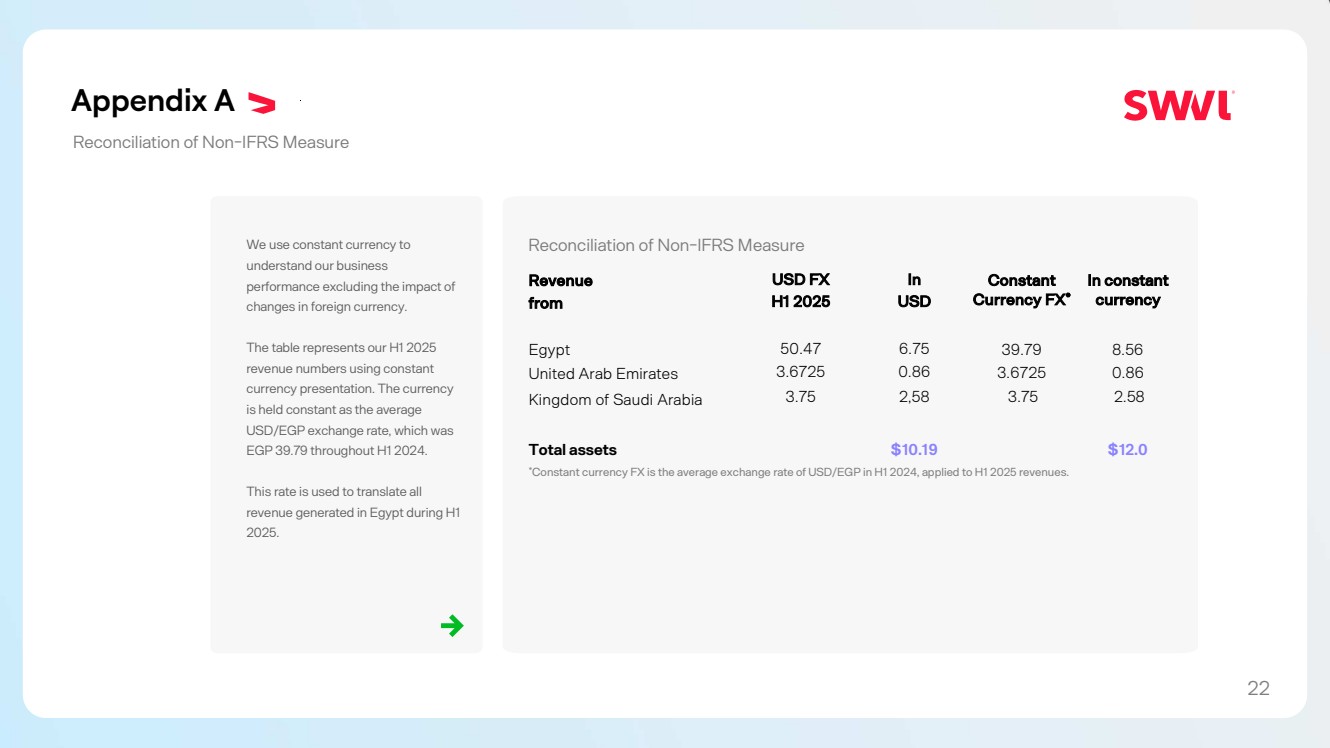The width and height of the screenshot is (1330, 748).
Task: Select the 'We use constant currency' paragraph
Action: [x=350, y=276]
